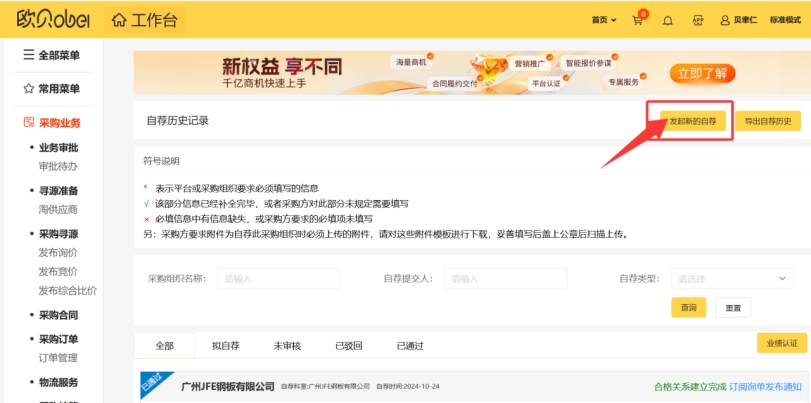
Task: Open the notification bell
Action: 668,21
